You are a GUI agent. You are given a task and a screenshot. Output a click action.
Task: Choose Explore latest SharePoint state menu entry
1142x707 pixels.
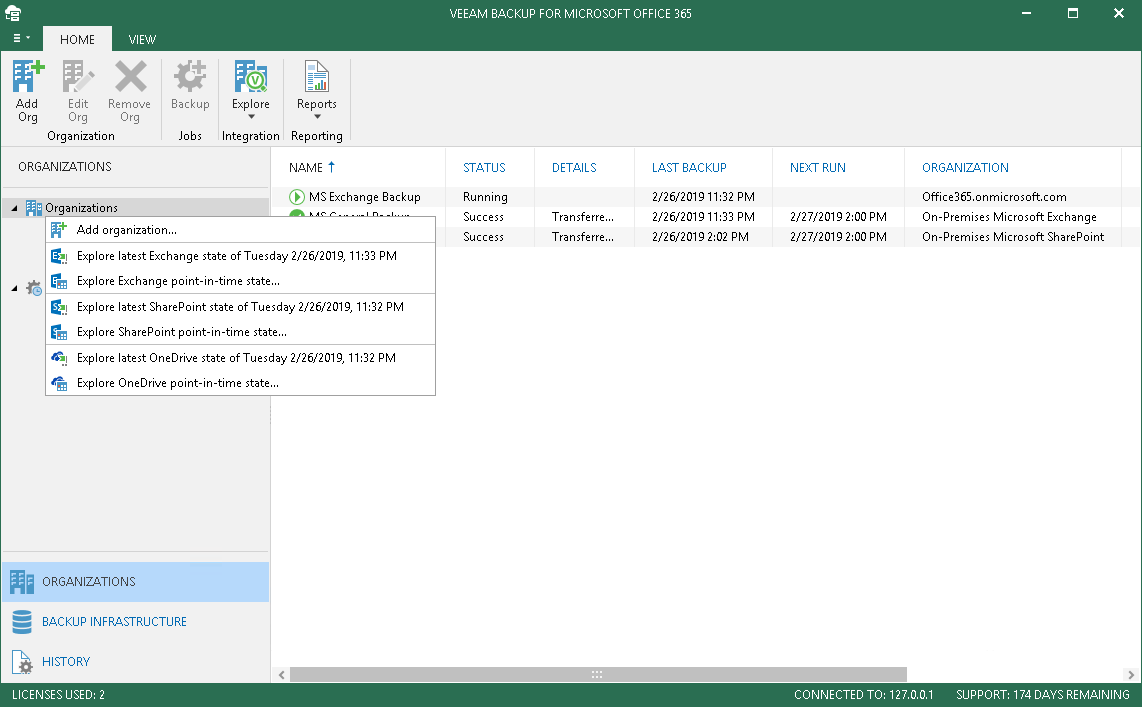(x=240, y=307)
